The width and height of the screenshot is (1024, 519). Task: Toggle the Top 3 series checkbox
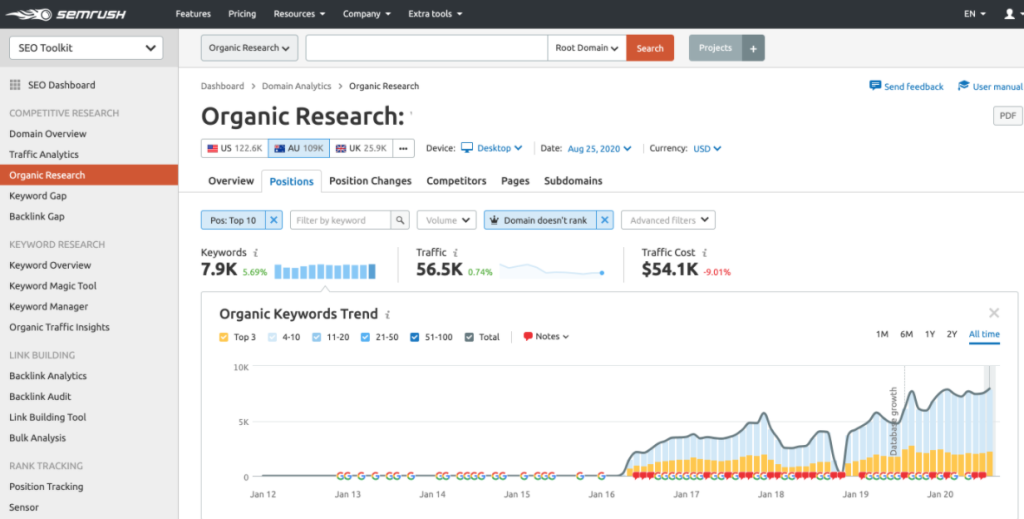(x=224, y=338)
